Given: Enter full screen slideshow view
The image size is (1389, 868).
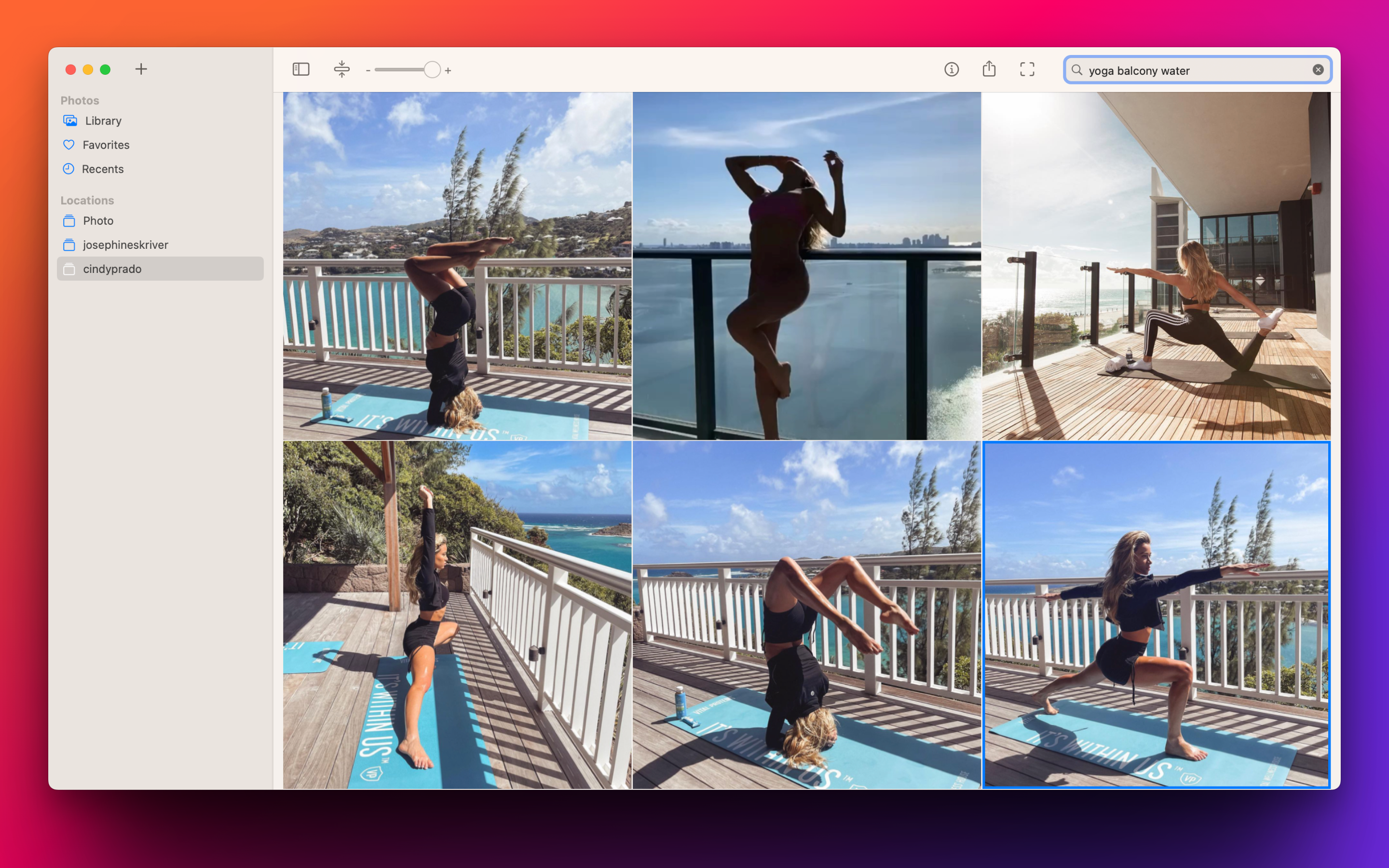Looking at the screenshot, I should [1027, 69].
